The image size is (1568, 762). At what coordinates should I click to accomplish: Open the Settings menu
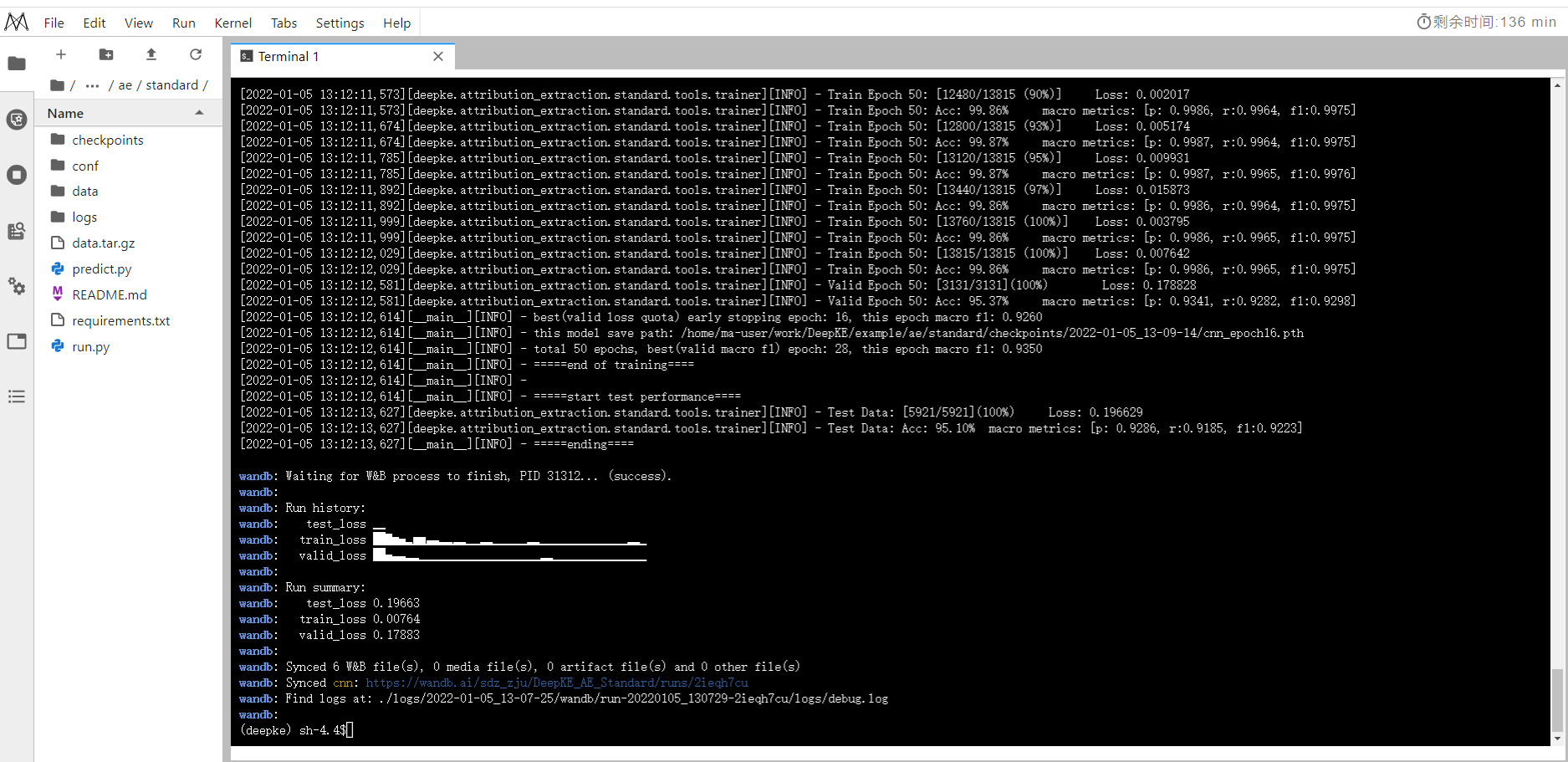[x=340, y=23]
